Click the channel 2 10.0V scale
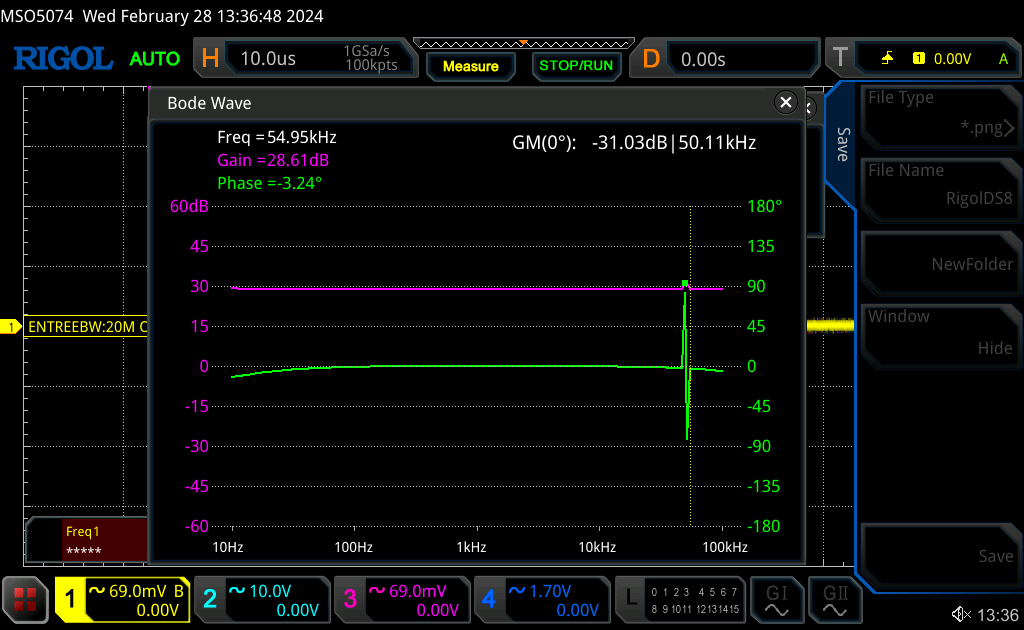 click(270, 591)
